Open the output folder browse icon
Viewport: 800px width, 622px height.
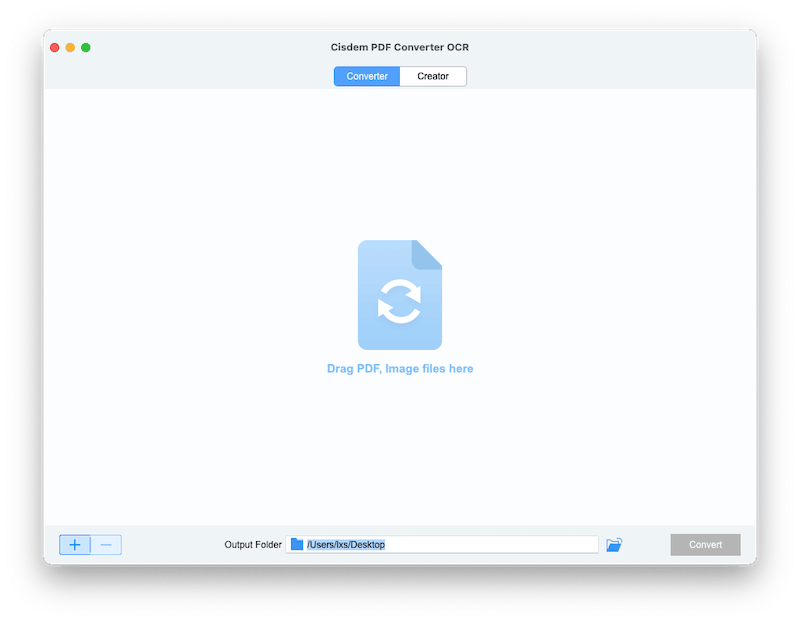(614, 544)
